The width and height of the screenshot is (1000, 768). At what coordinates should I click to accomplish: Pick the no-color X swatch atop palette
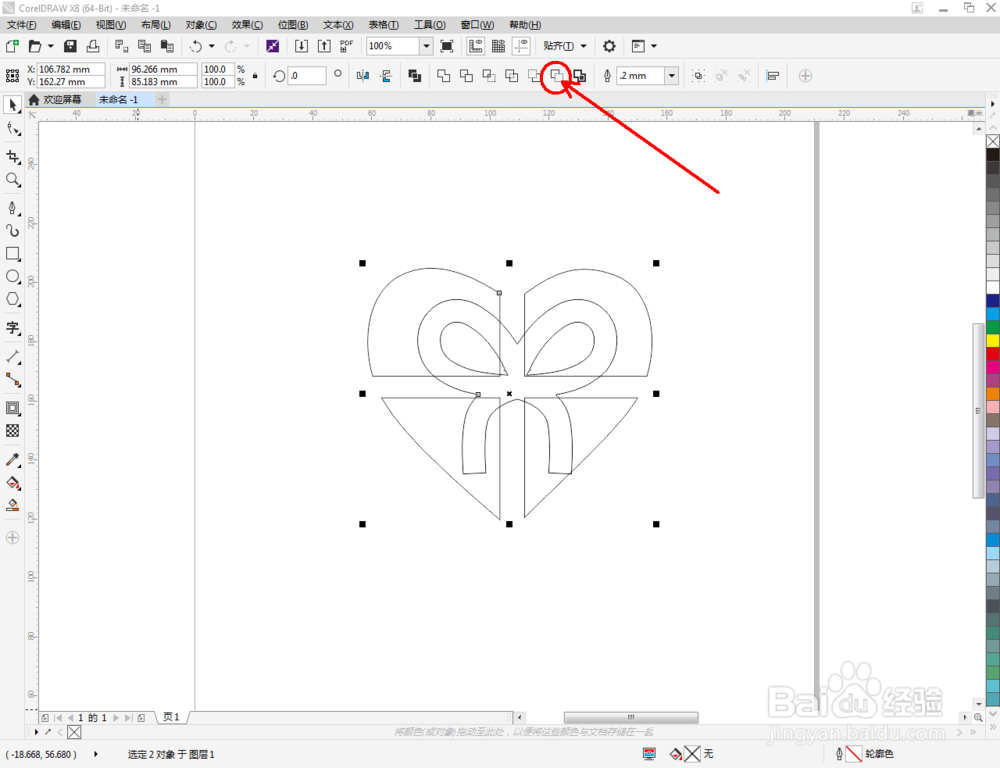(993, 141)
